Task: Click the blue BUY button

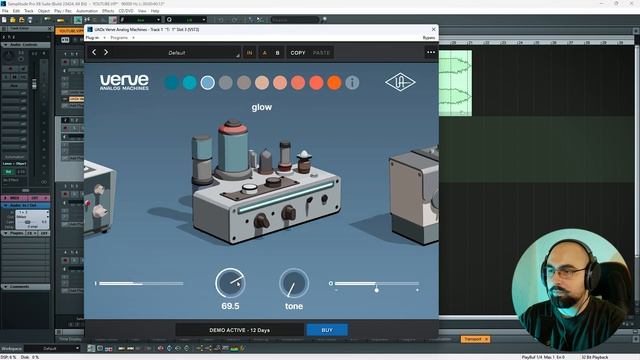Action: (327, 330)
